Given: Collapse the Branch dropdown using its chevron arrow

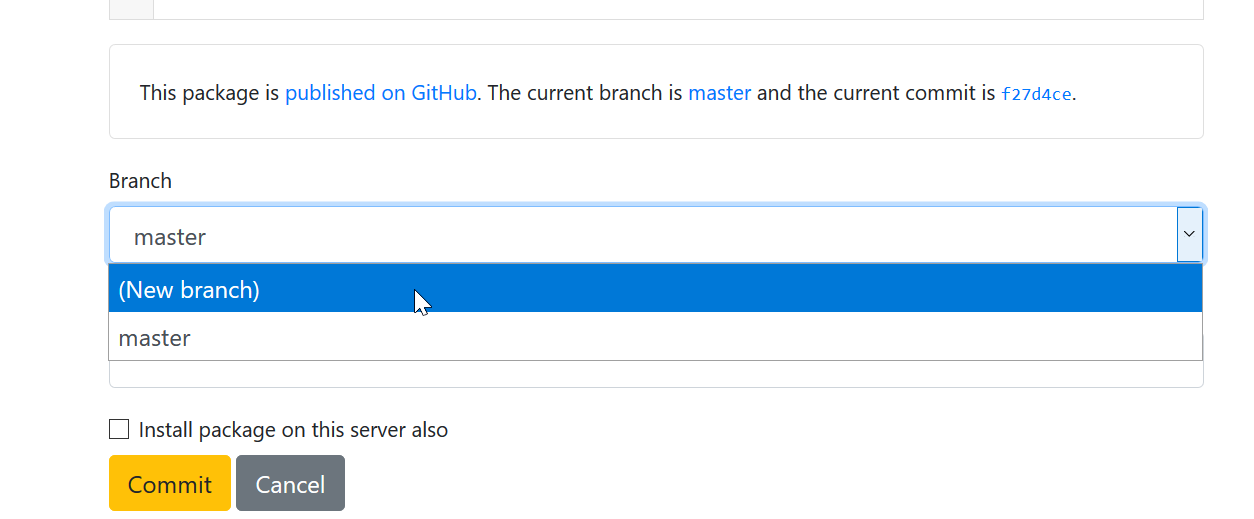Looking at the screenshot, I should tap(1189, 234).
